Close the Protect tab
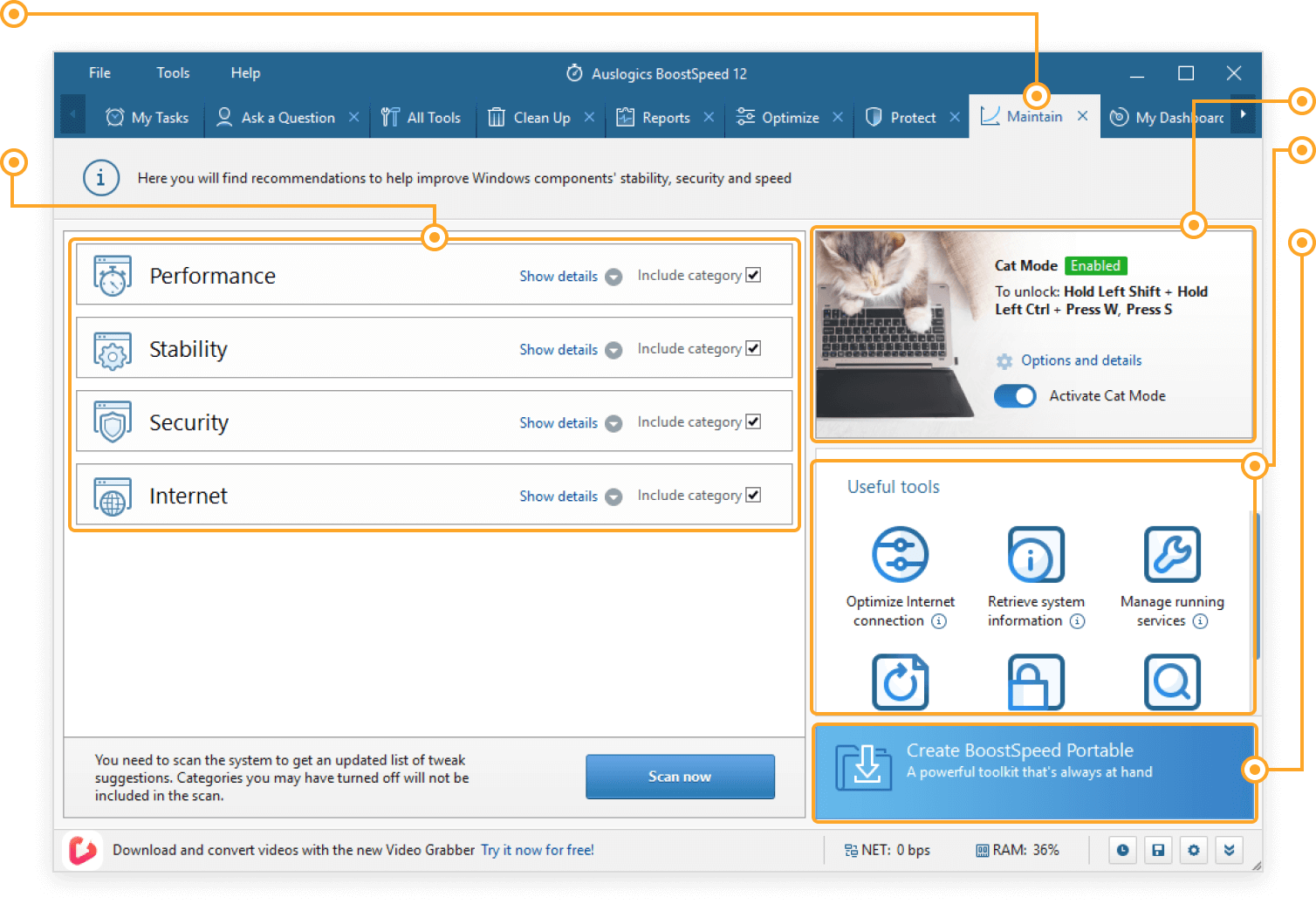The height and width of the screenshot is (904, 1316). tap(955, 117)
